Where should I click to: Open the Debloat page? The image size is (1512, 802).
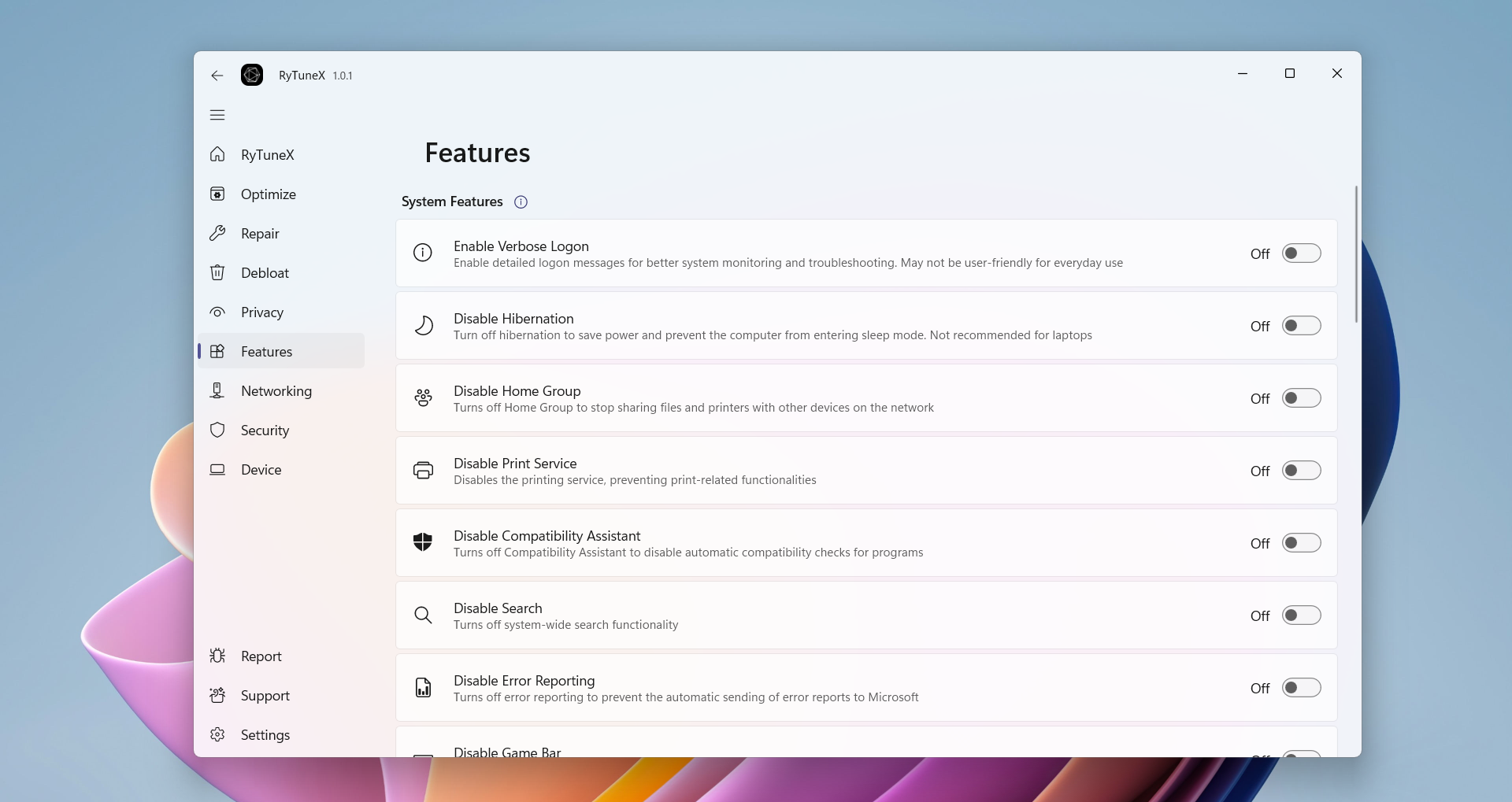265,273
